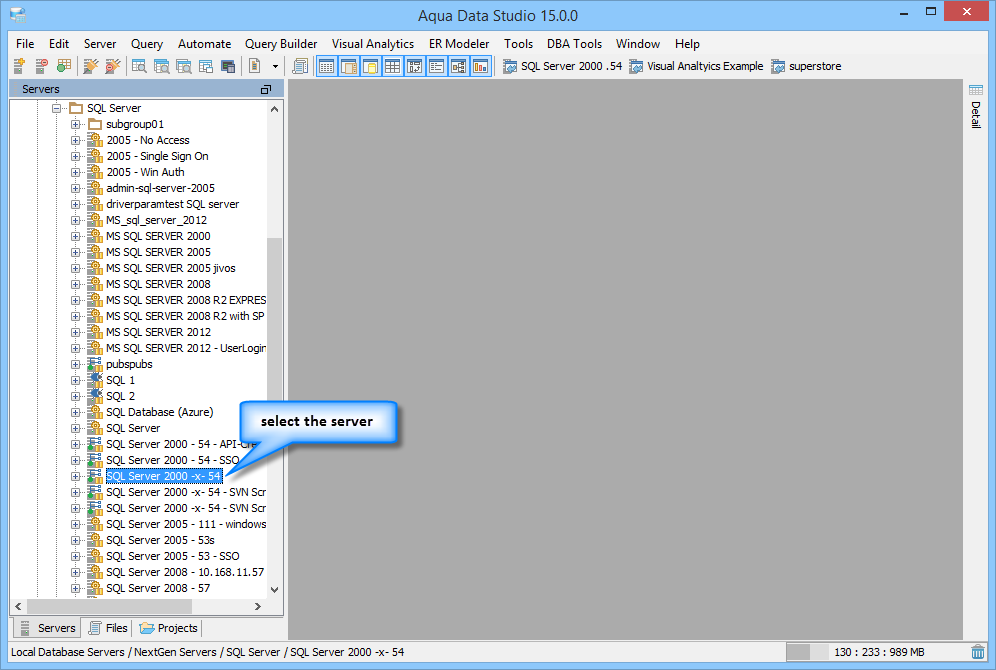Open the Visual Analtyics Example shortcut
The width and height of the screenshot is (996, 670).
[696, 66]
